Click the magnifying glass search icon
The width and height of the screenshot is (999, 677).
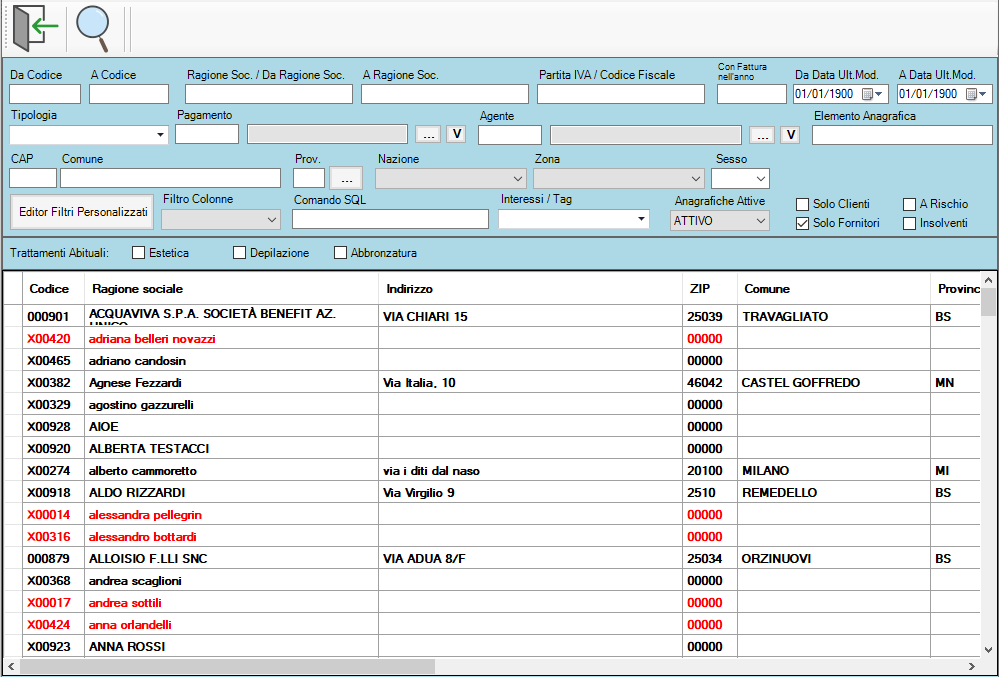pyautogui.click(x=92, y=28)
